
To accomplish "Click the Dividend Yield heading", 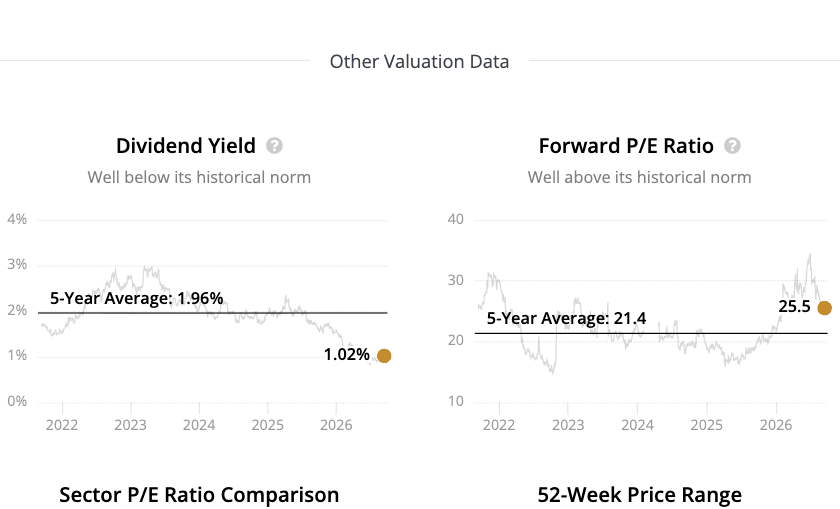I will click(x=186, y=146).
